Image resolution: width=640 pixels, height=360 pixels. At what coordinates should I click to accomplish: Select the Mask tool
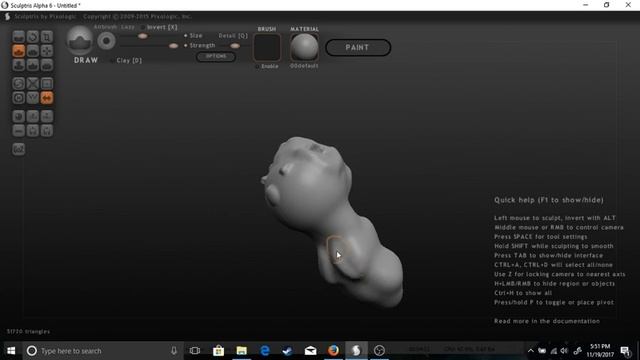point(18,98)
